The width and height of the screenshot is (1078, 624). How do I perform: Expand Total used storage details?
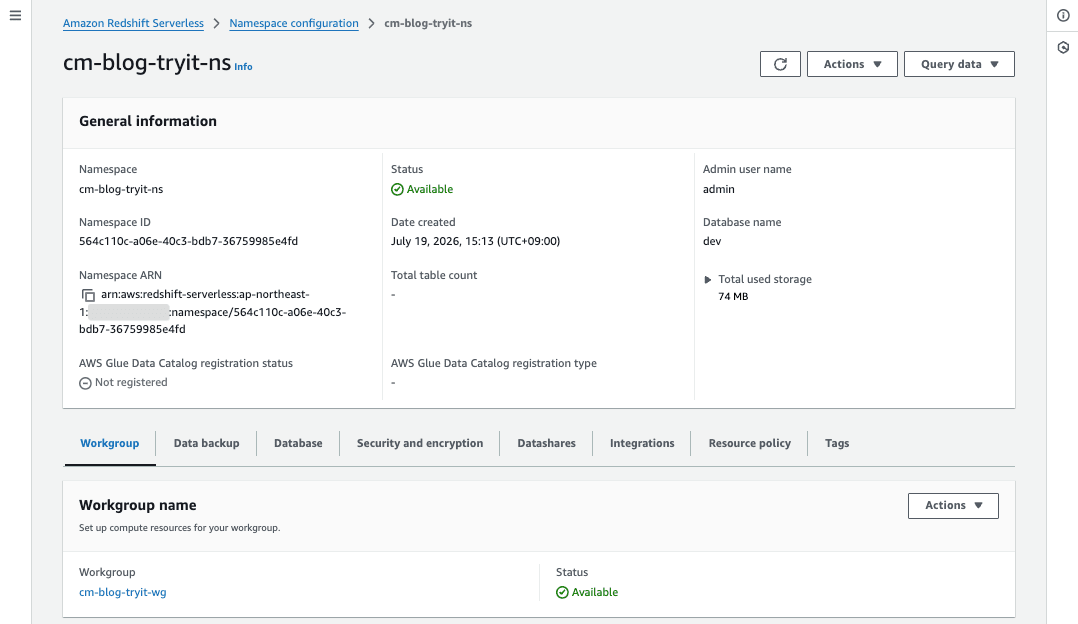coord(707,280)
